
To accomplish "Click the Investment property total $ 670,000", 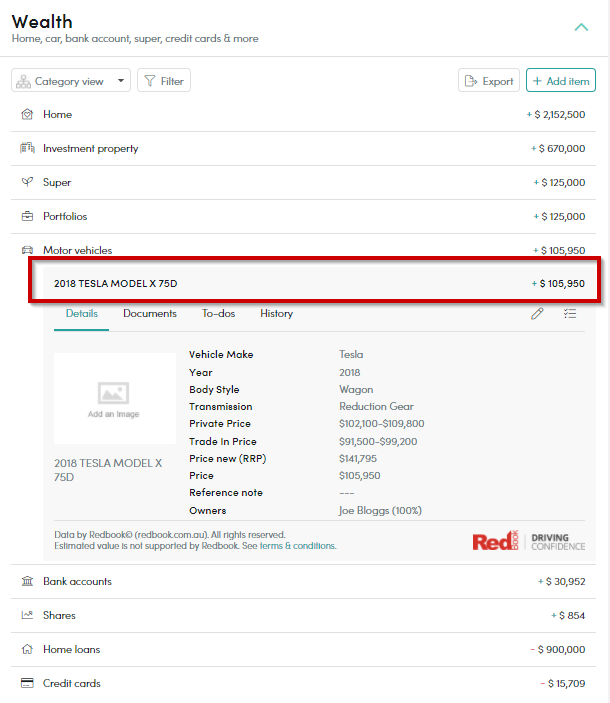I will (x=558, y=148).
